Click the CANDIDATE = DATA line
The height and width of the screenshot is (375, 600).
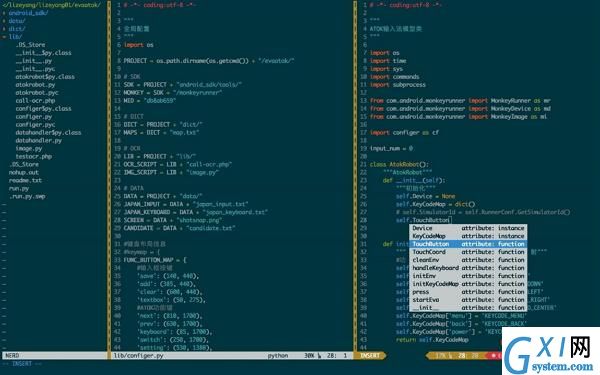click(x=179, y=228)
